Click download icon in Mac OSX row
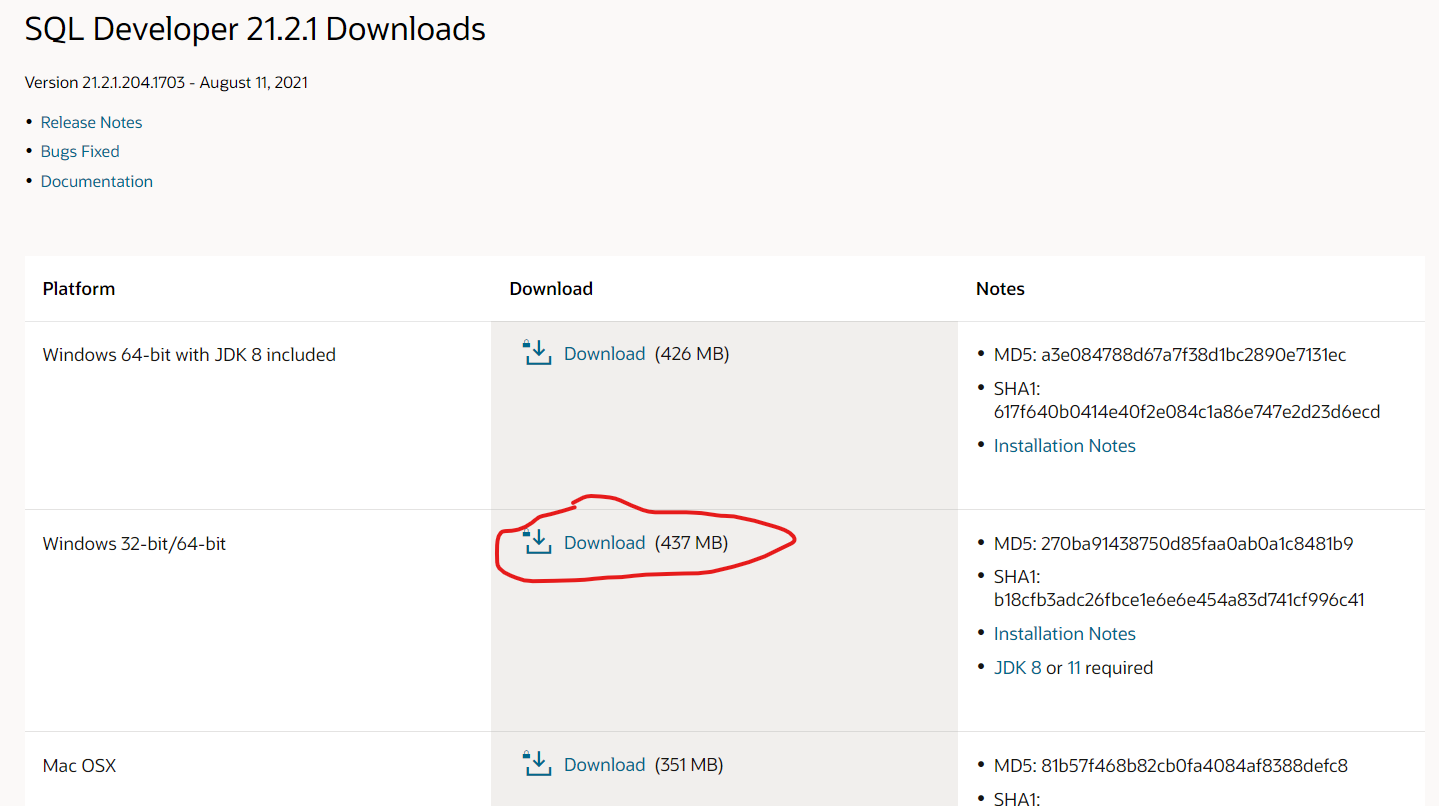1439x806 pixels. (537, 764)
